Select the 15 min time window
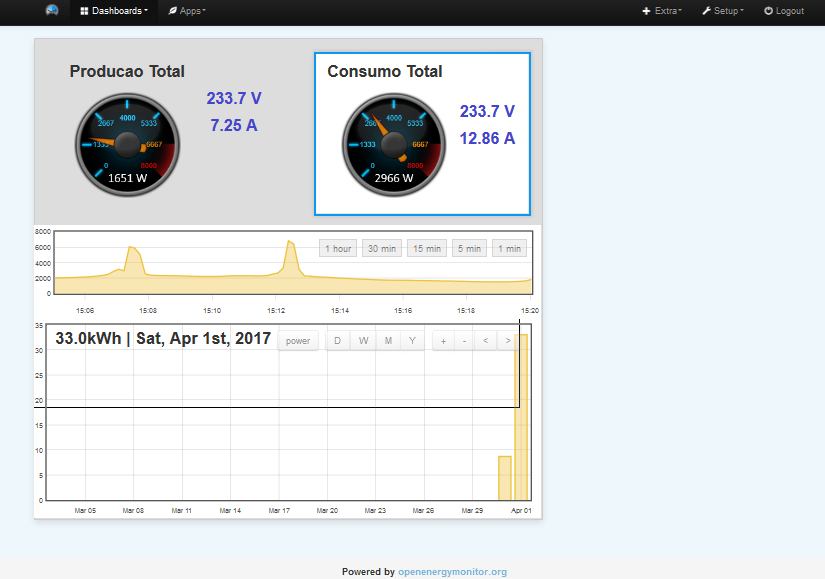Viewport: 825px width, 579px height. (427, 248)
